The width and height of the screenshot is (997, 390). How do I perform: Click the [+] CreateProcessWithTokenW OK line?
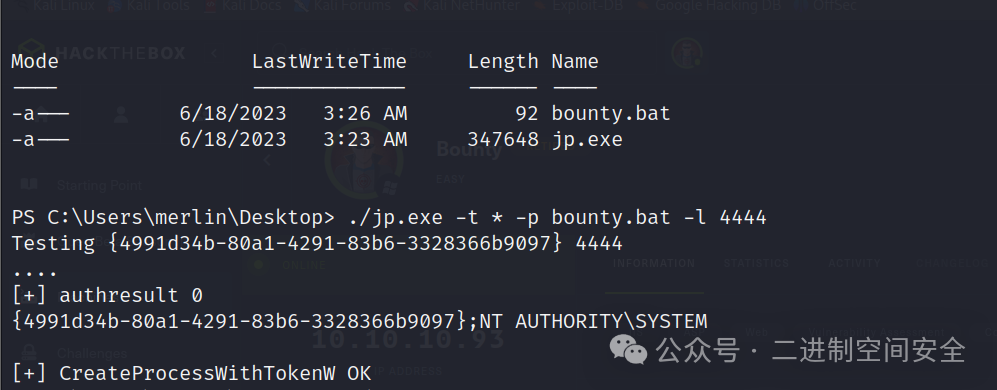191,373
